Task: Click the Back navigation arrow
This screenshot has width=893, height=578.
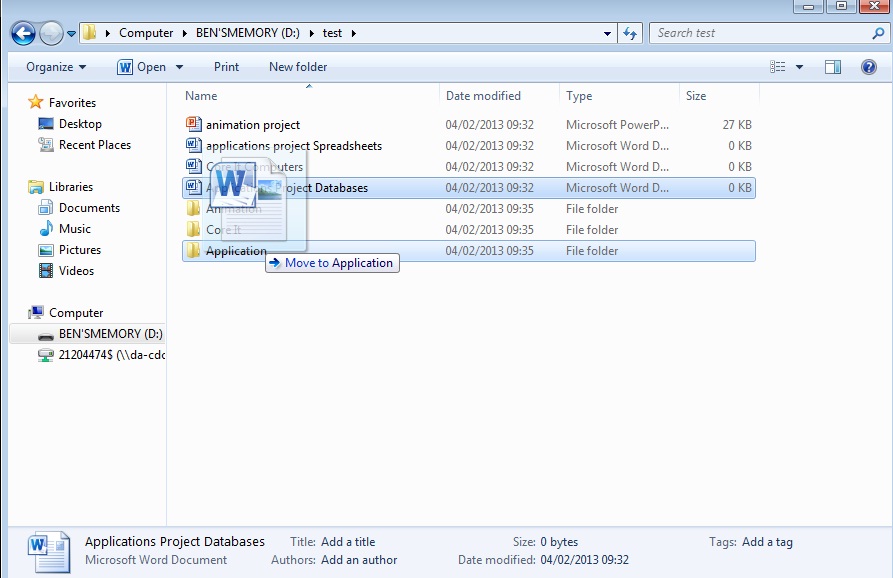Action: click(22, 32)
